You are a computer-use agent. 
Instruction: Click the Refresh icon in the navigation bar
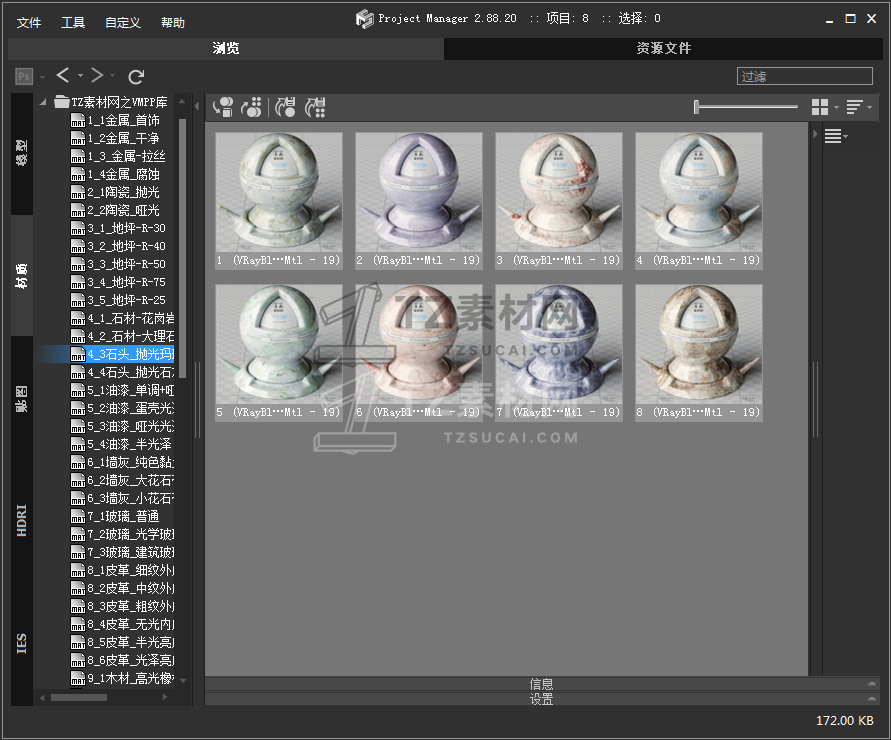pyautogui.click(x=137, y=76)
